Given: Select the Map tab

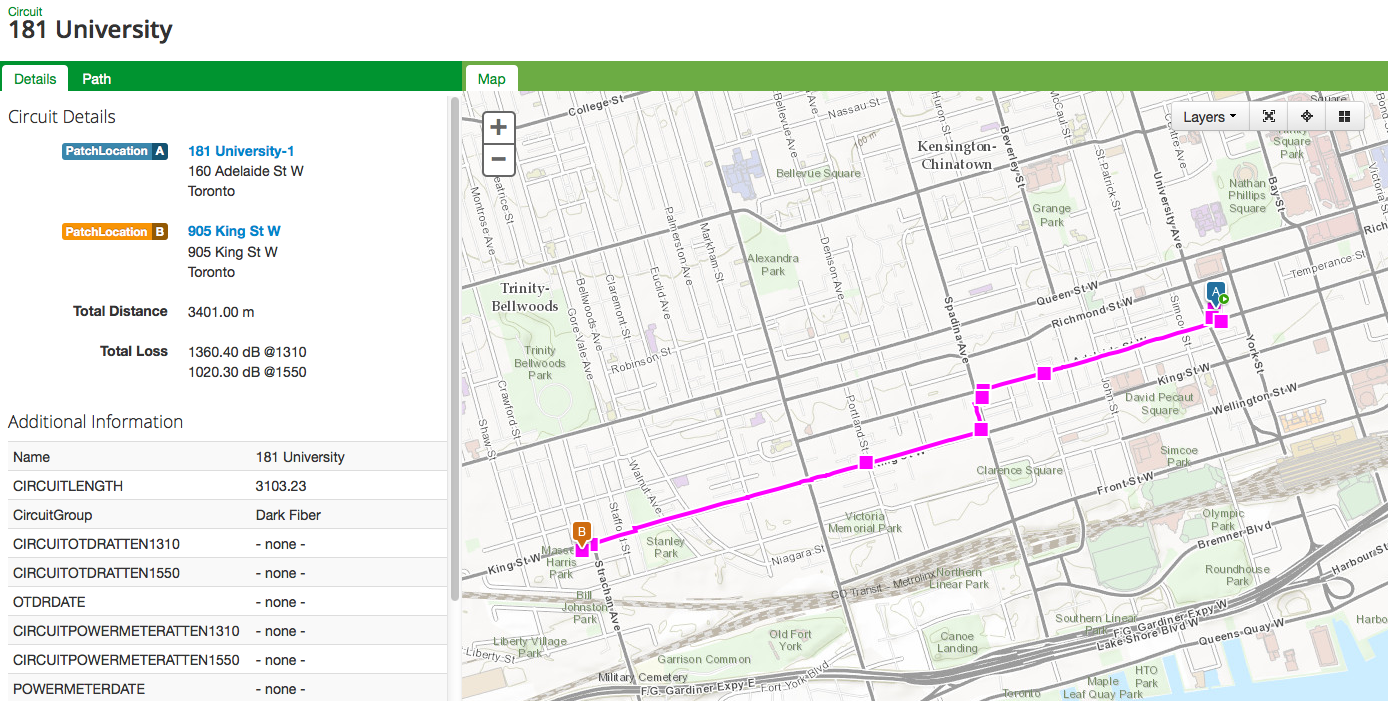Looking at the screenshot, I should pos(491,78).
